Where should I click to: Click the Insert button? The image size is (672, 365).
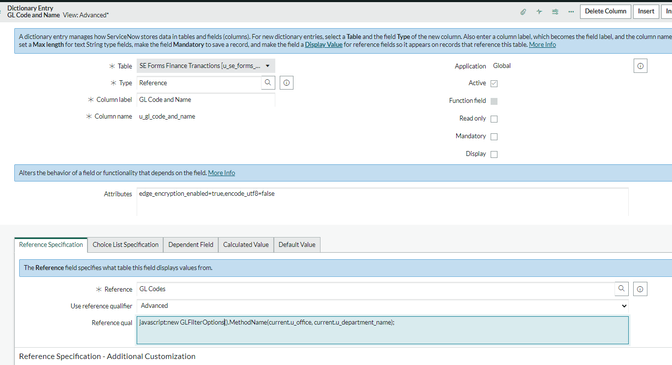[x=646, y=12]
